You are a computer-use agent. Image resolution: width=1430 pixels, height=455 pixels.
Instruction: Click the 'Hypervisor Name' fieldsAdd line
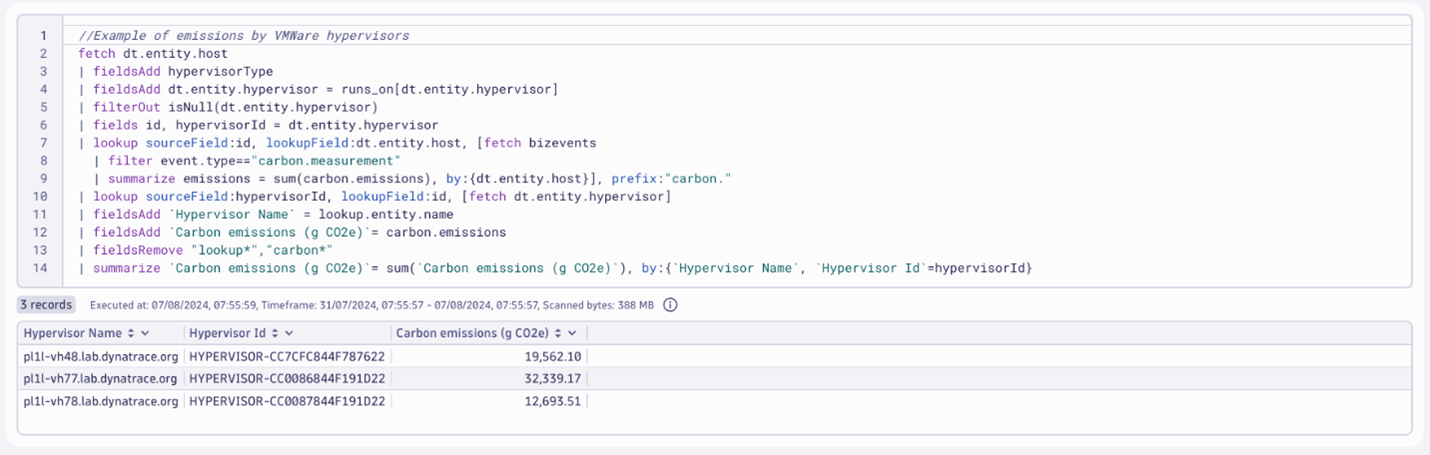click(x=266, y=214)
